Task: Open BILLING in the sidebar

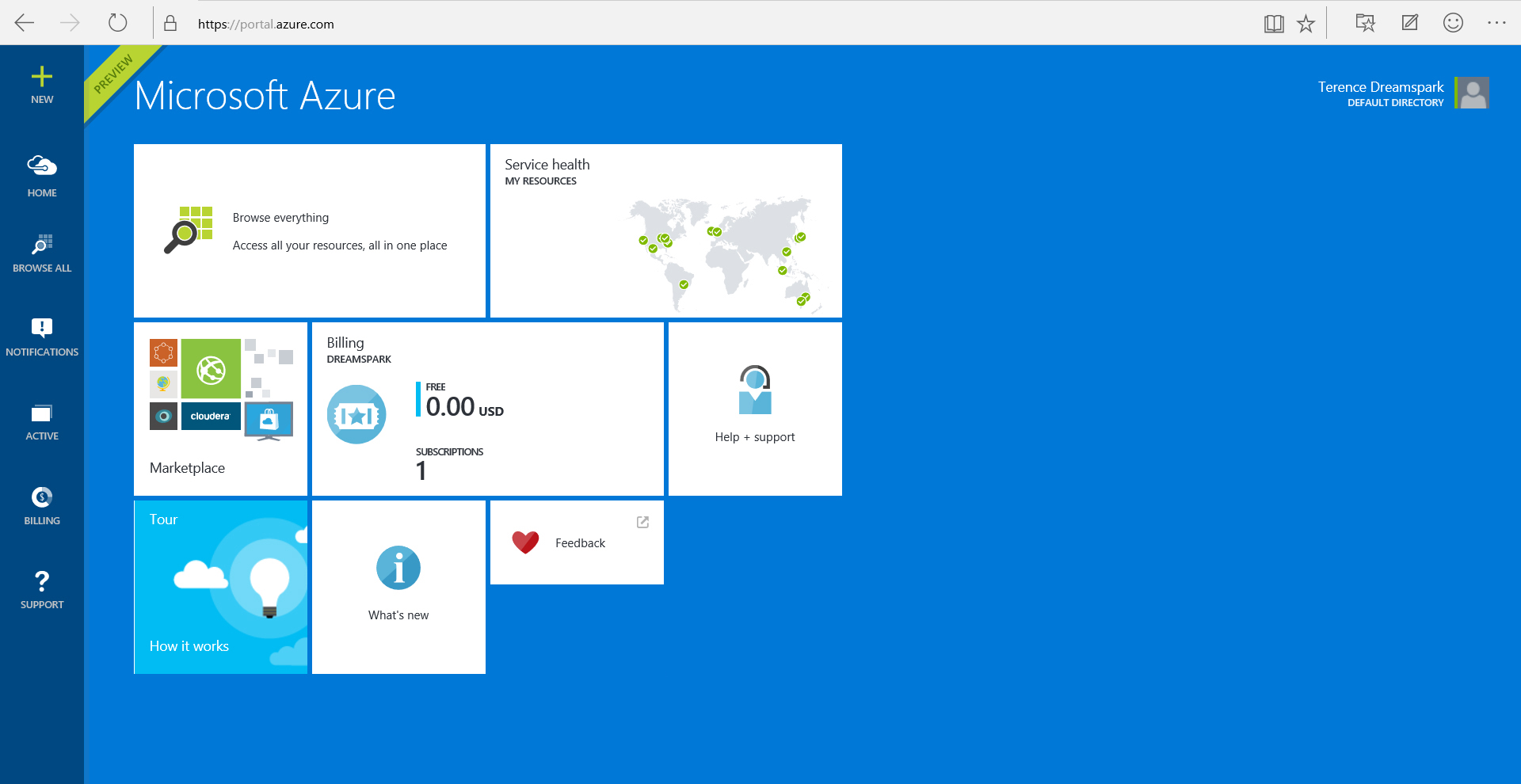Action: coord(42,506)
